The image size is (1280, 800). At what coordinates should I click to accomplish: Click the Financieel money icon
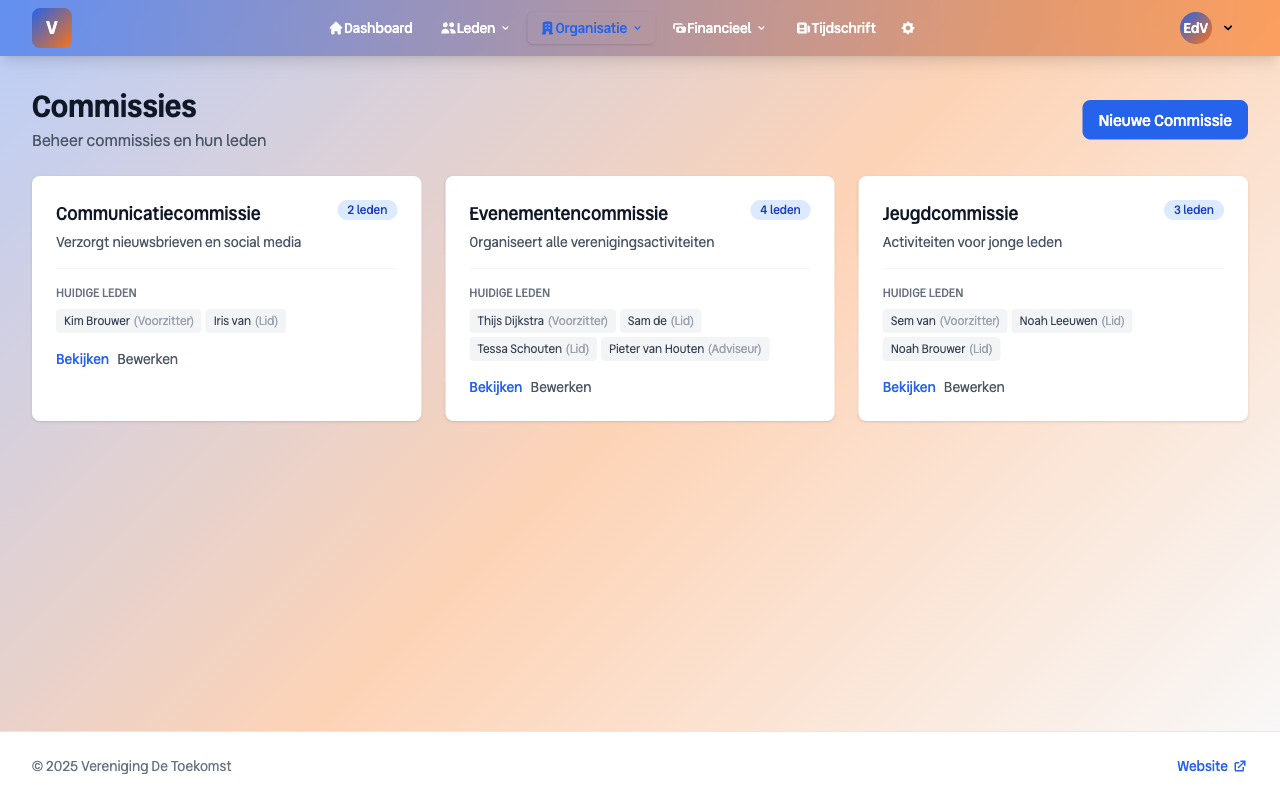click(x=679, y=28)
